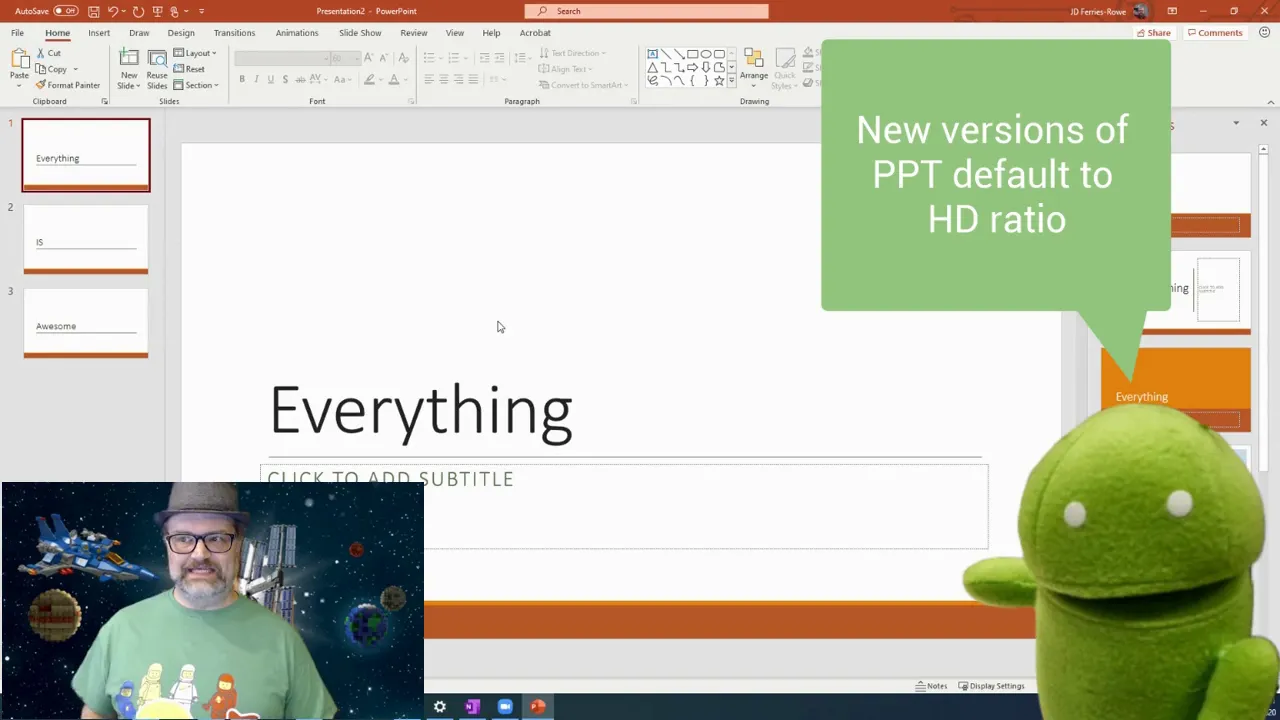
Task: Select slide 2 thumbnail 'IS'
Action: pyautogui.click(x=86, y=239)
